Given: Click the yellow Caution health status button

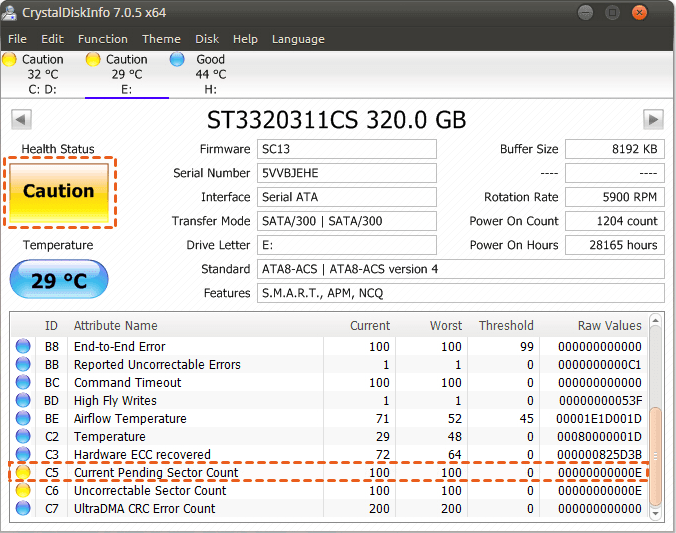Looking at the screenshot, I should (x=58, y=192).
